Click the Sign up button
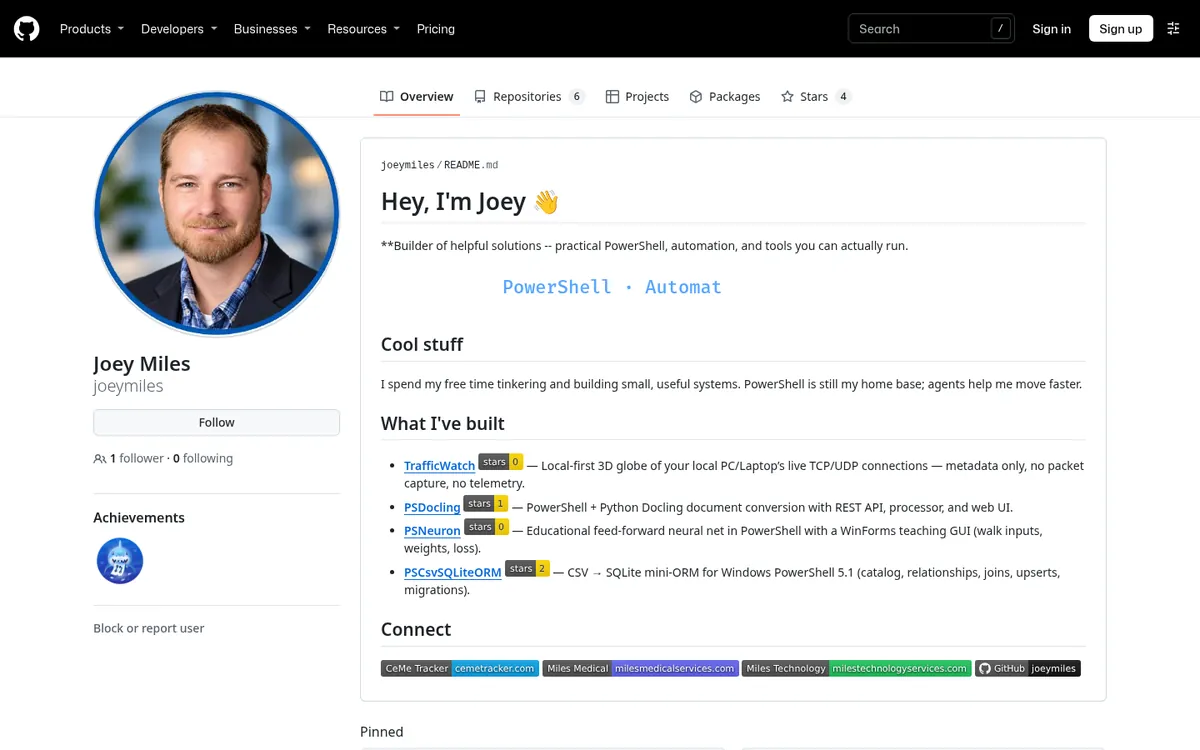 (1121, 29)
